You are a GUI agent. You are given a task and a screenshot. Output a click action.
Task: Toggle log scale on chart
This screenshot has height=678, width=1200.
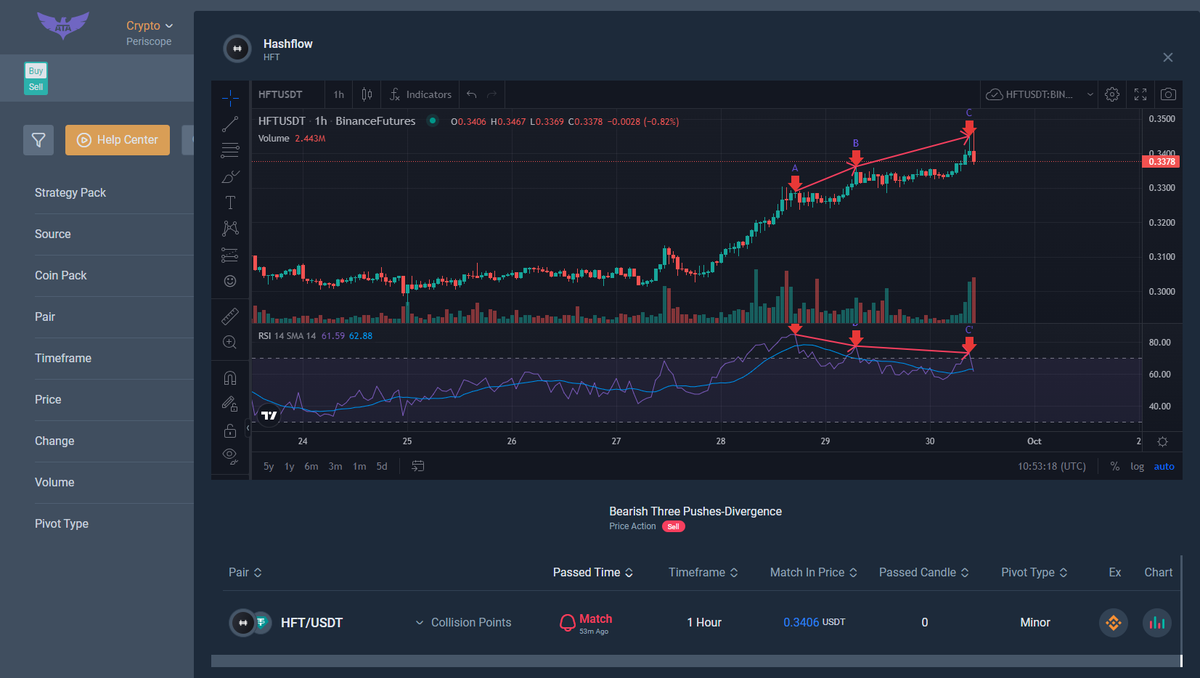tap(1137, 467)
